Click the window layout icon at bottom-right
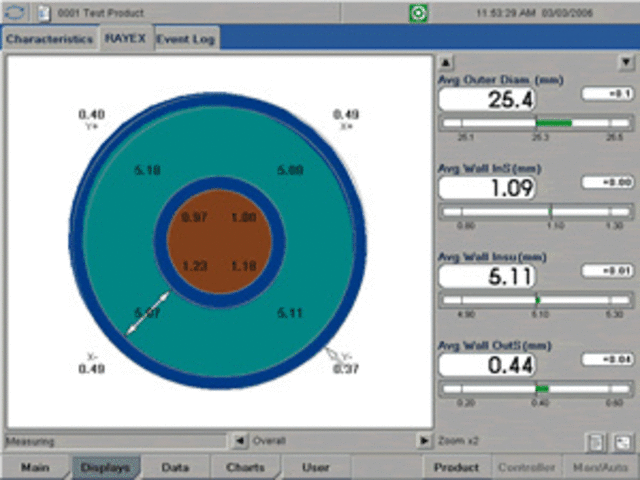The image size is (640, 480). [621, 441]
